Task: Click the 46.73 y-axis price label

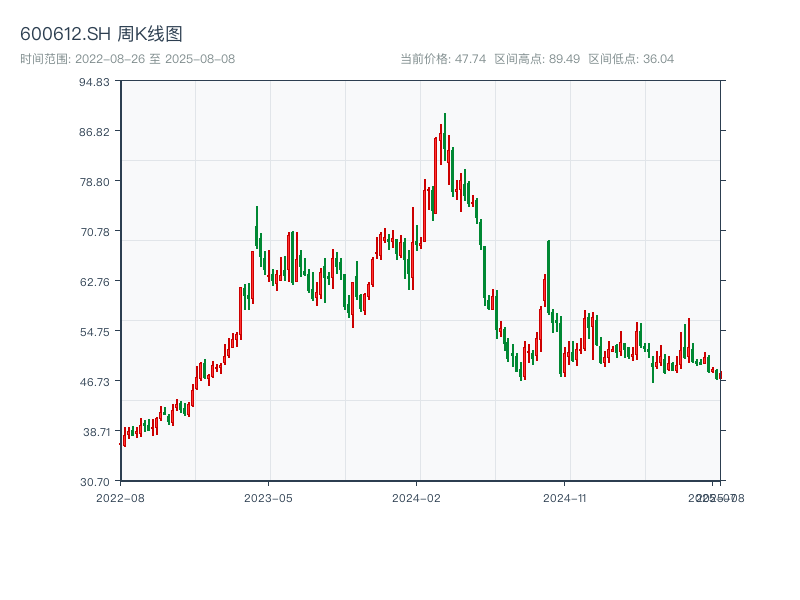Action: 94,382
